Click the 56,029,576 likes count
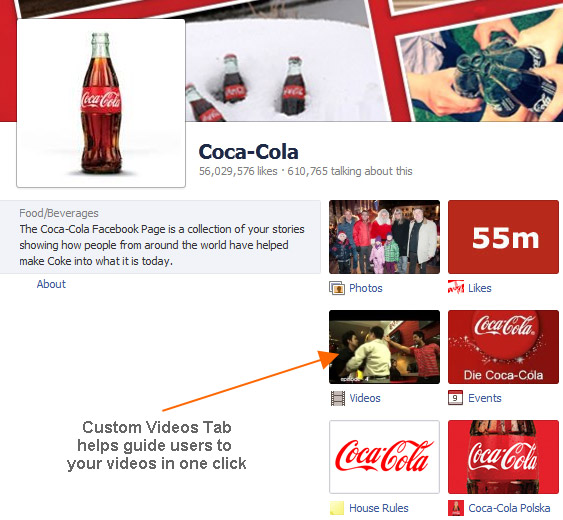Image resolution: width=563 pixels, height=520 pixels. (x=238, y=171)
